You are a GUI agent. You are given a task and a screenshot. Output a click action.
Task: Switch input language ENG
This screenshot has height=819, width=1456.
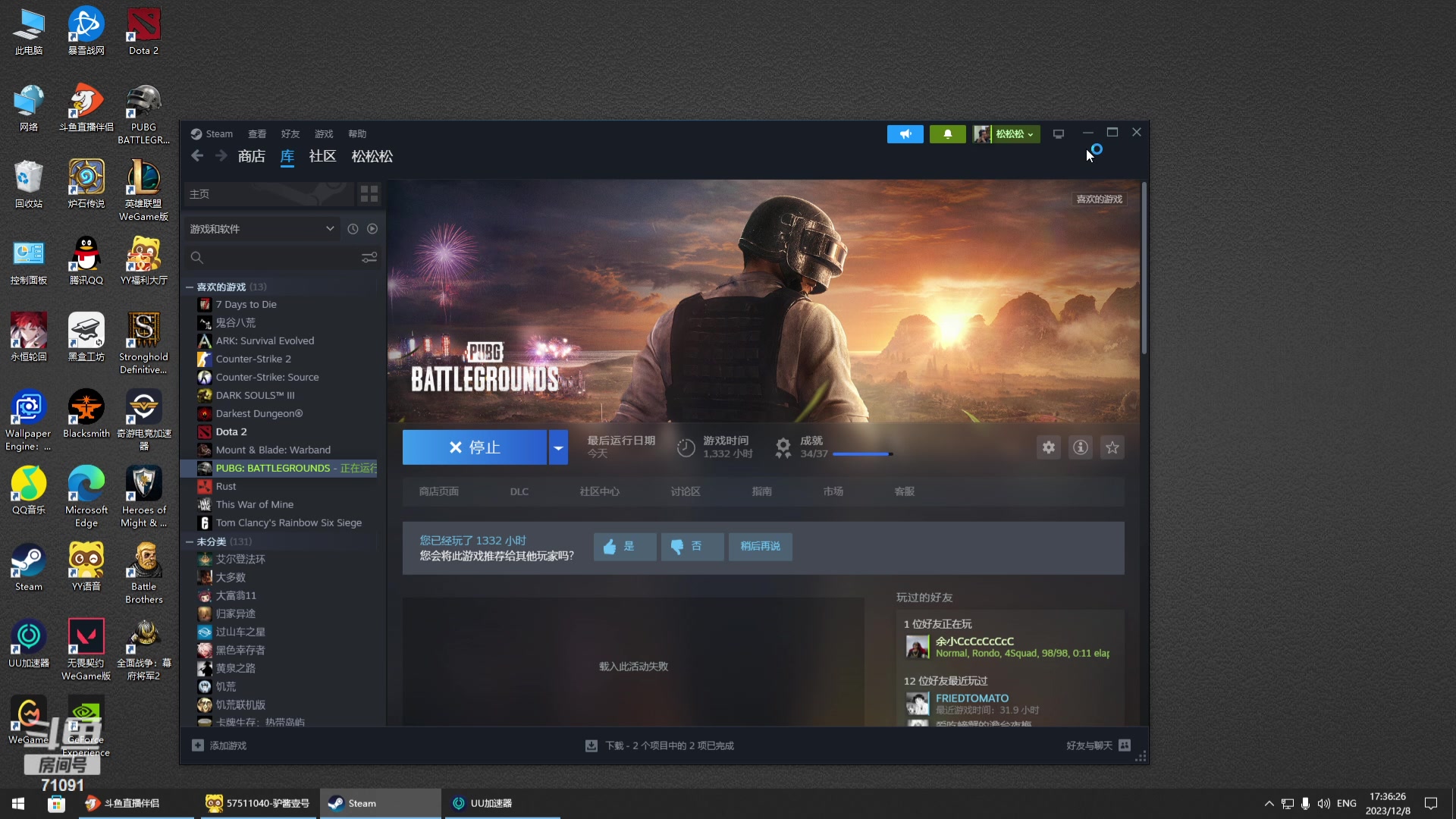pyautogui.click(x=1346, y=803)
